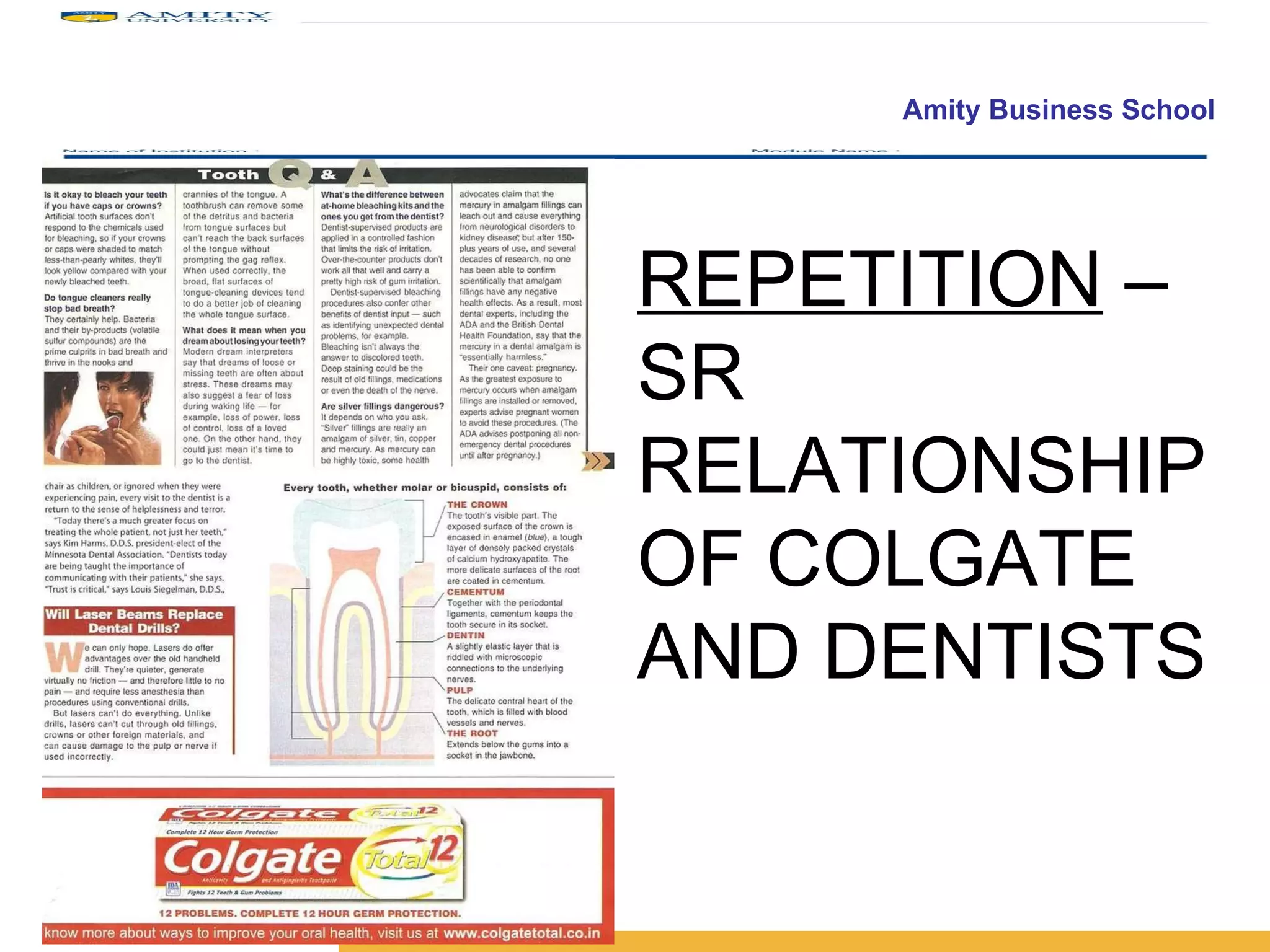Click 'Every tooth, whether molar or bicuspid' caption

click(425, 488)
